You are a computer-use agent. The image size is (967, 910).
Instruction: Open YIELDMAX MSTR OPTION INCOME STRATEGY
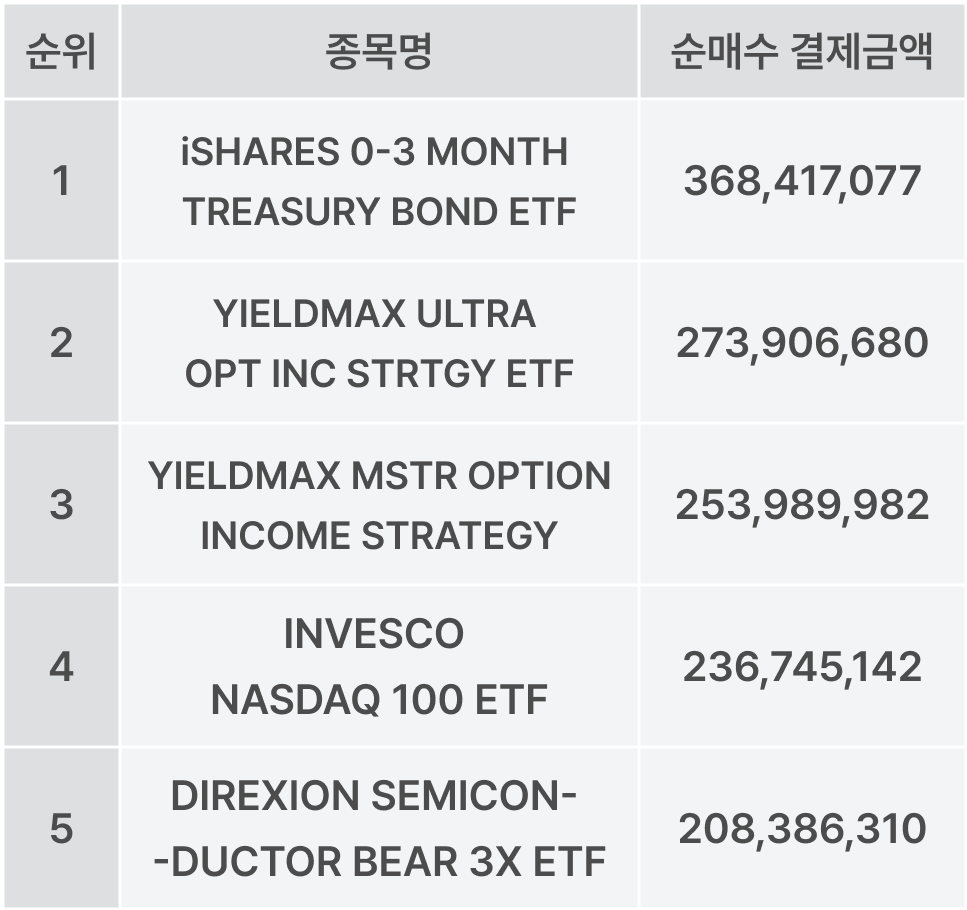pyautogui.click(x=378, y=505)
